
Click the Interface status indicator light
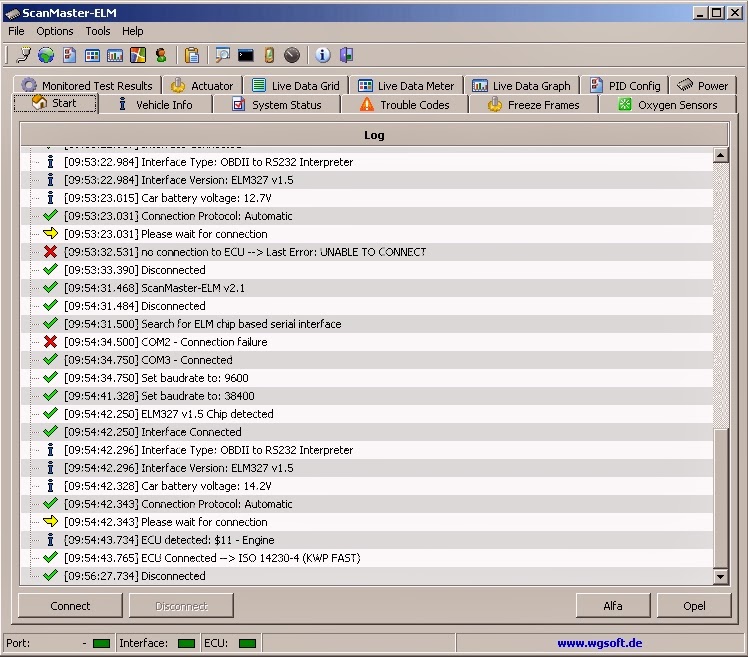pyautogui.click(x=187, y=644)
